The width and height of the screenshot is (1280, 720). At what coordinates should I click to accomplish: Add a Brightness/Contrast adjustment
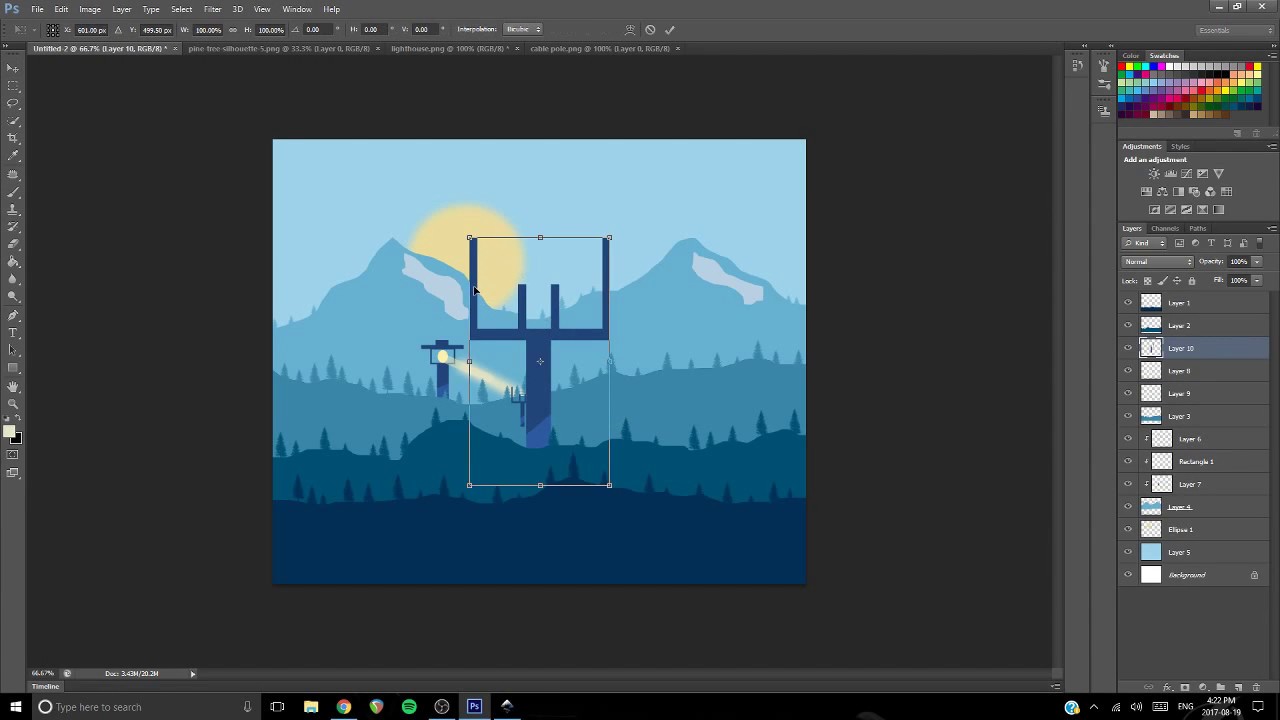click(x=1154, y=174)
